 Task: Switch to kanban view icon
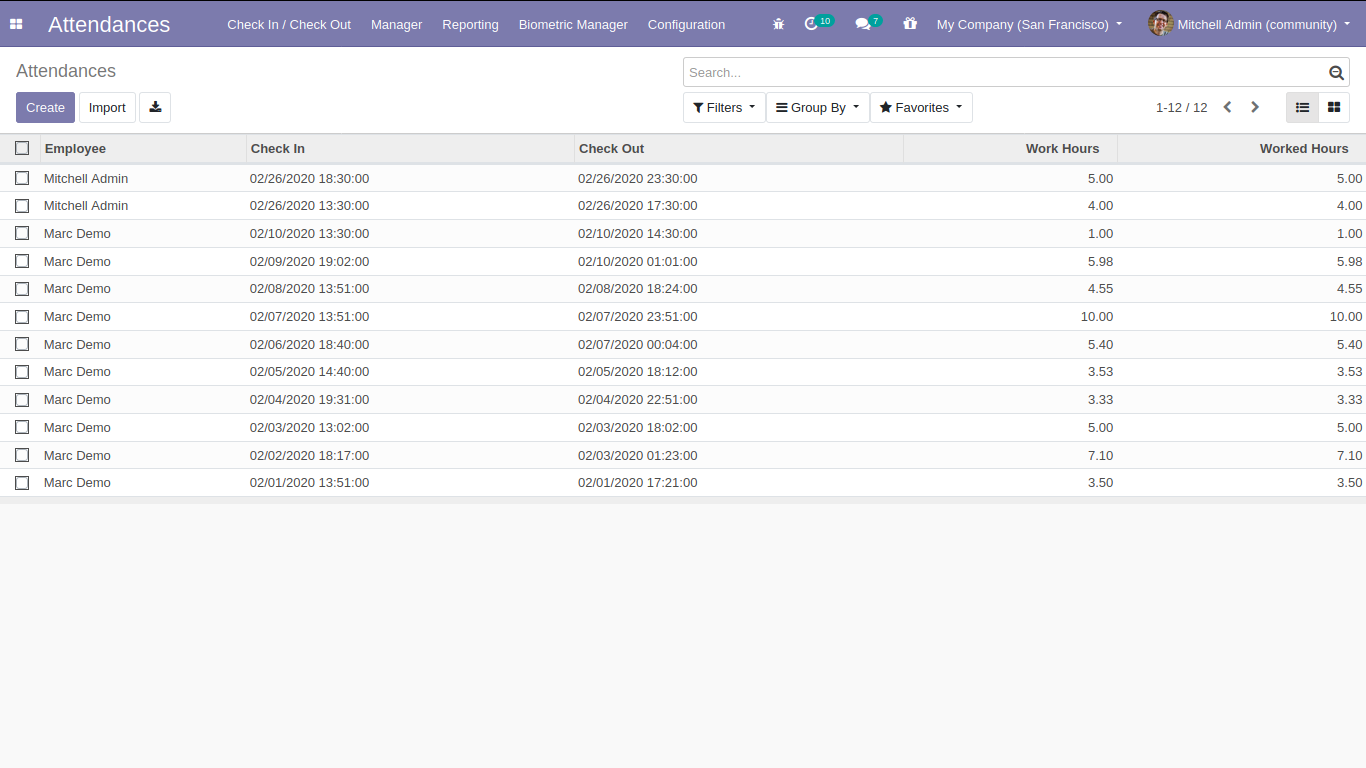[x=1334, y=108]
